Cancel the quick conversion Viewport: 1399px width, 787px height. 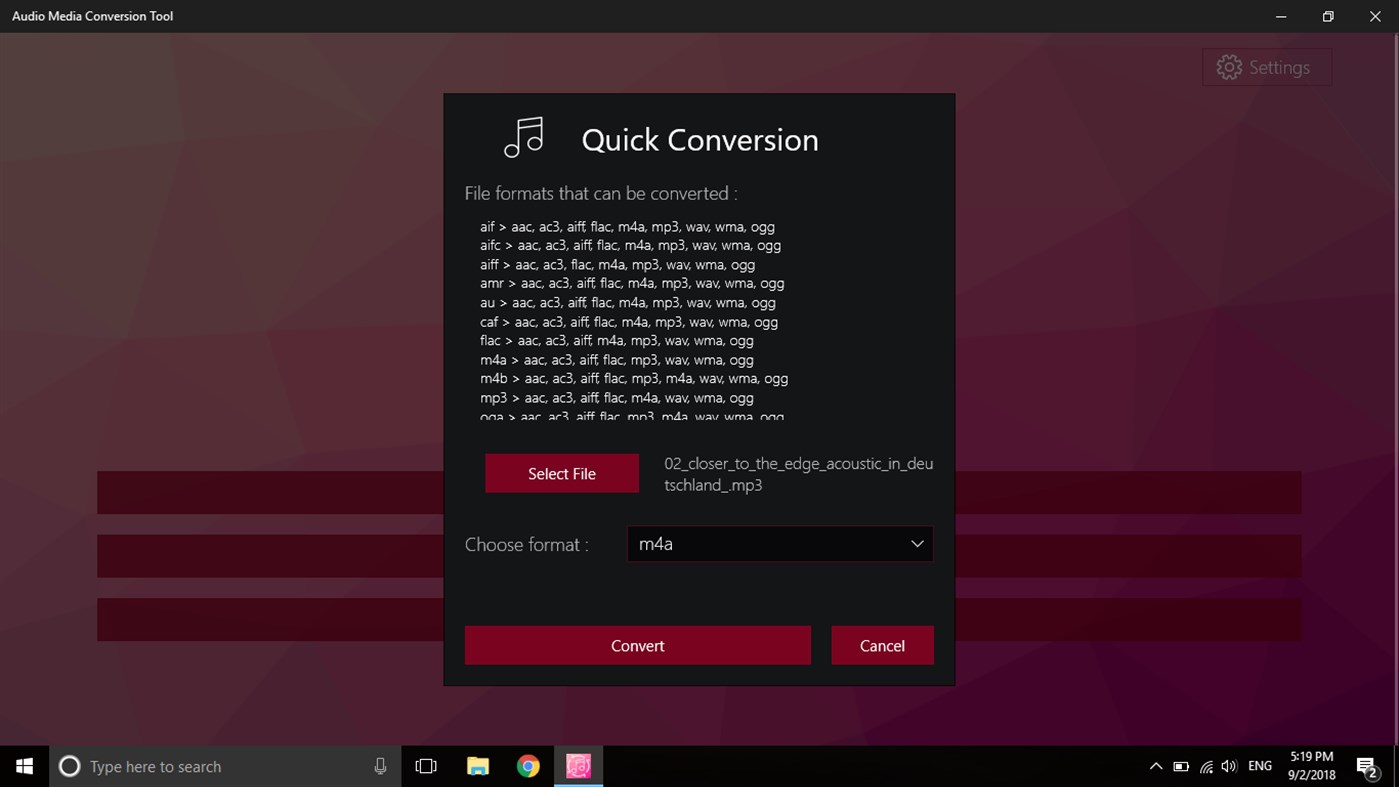click(882, 645)
